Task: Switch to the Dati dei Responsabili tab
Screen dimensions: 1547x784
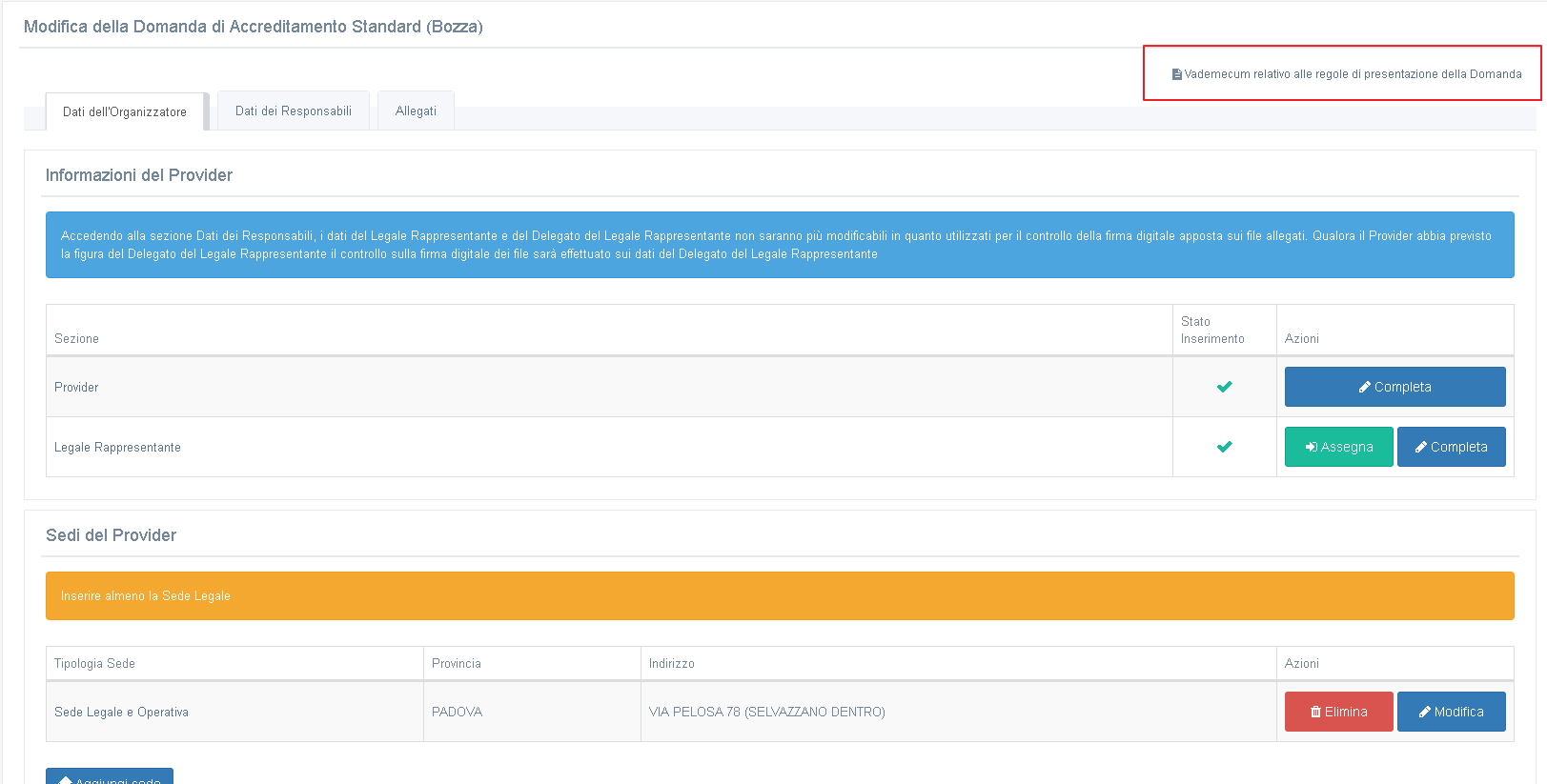Action: pyautogui.click(x=294, y=111)
